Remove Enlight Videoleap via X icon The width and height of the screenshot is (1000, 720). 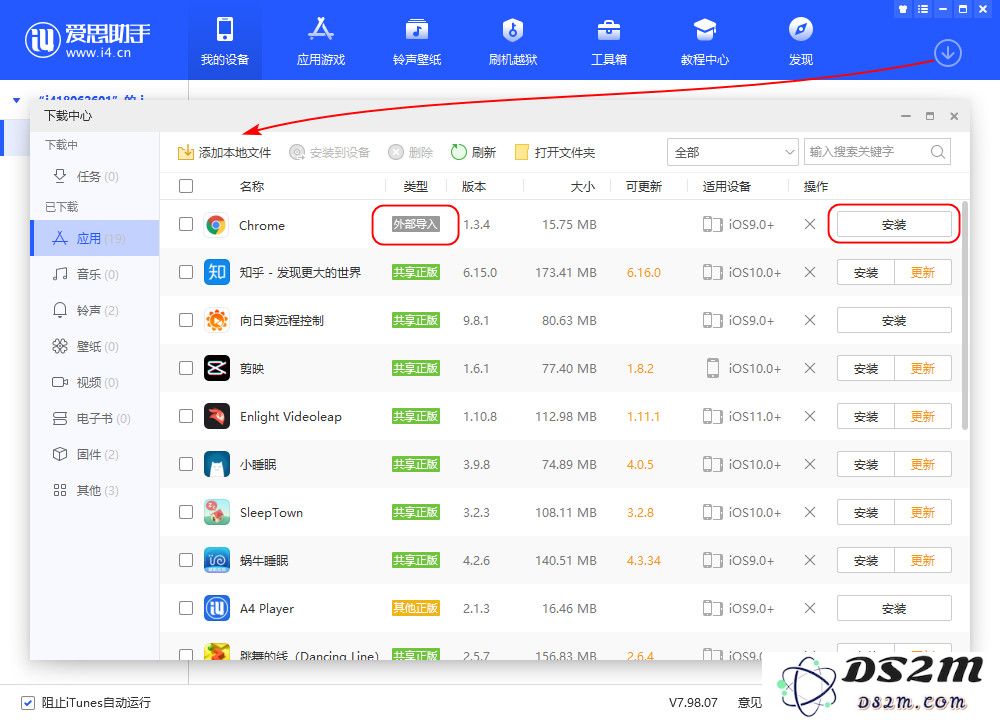810,416
